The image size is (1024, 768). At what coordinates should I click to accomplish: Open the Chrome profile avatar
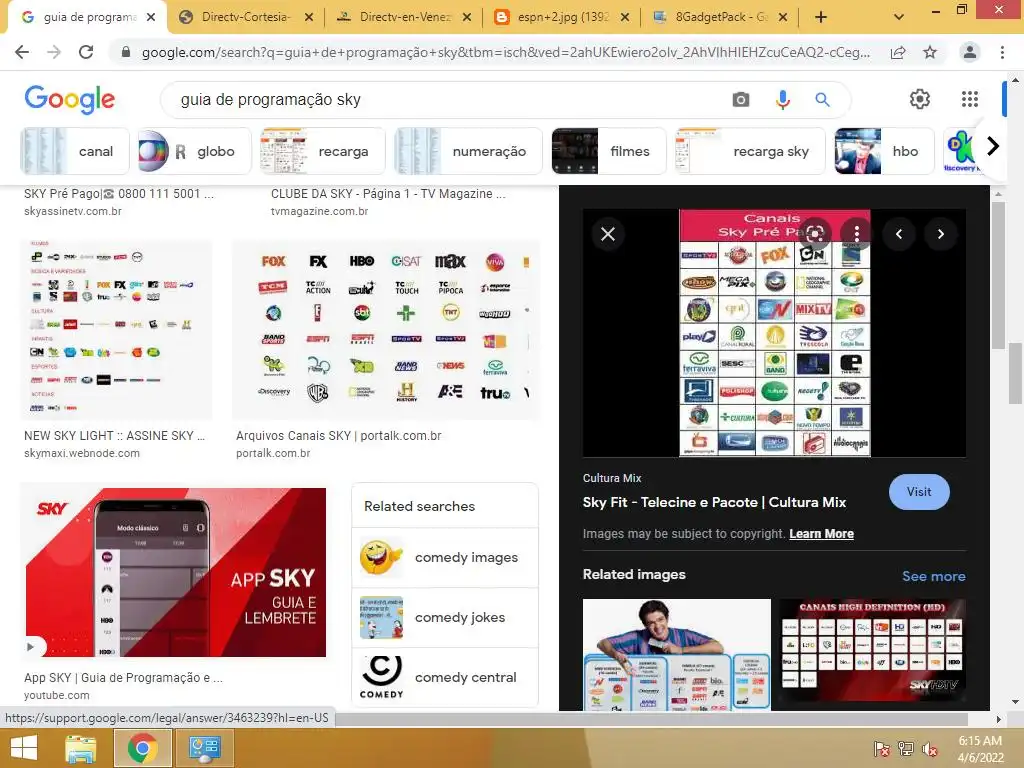pyautogui.click(x=970, y=52)
